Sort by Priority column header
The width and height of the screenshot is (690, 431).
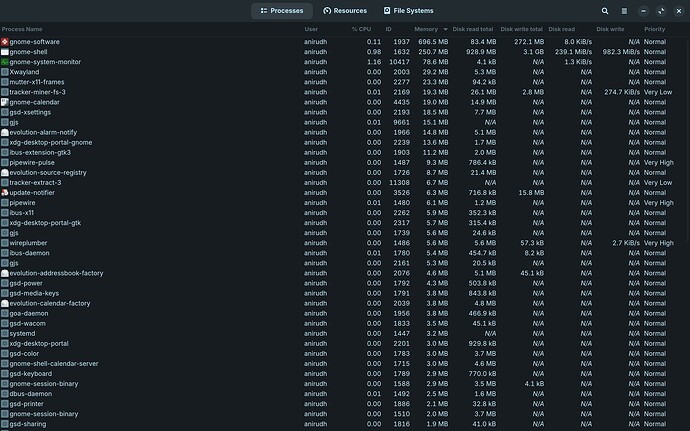click(655, 29)
